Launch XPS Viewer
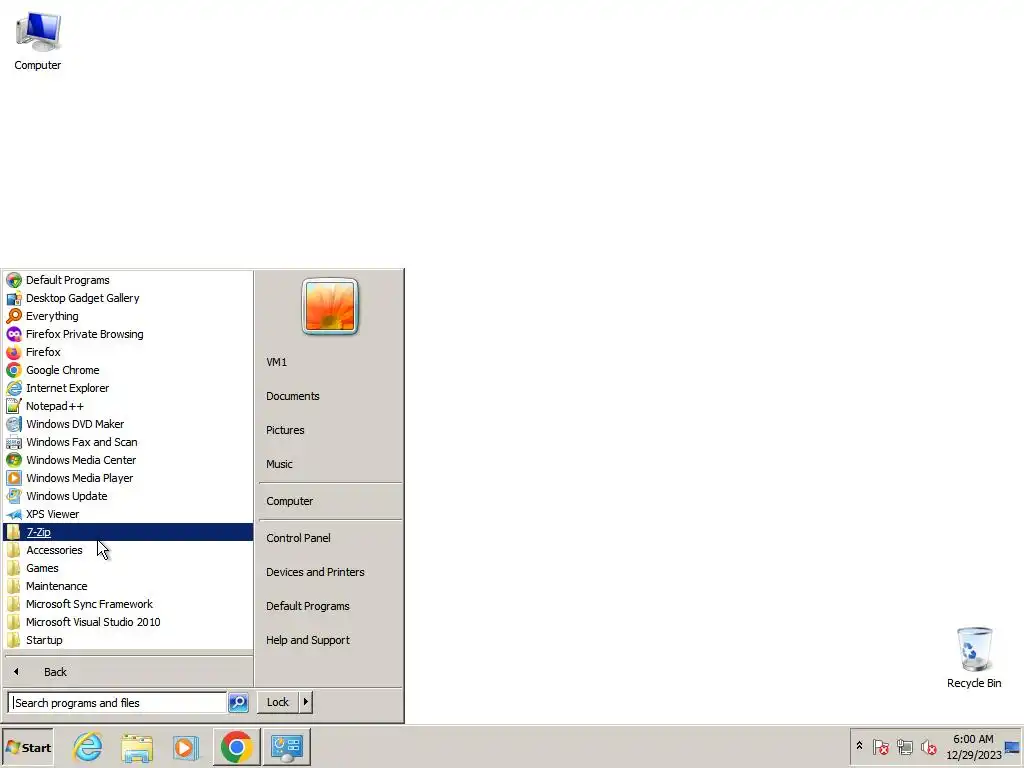Image resolution: width=1024 pixels, height=768 pixels. pos(128,514)
